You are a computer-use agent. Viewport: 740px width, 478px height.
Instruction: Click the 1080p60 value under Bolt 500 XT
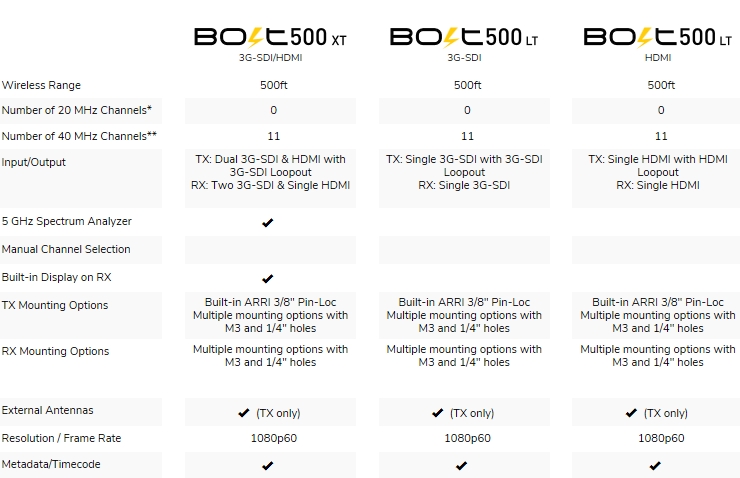pos(274,438)
